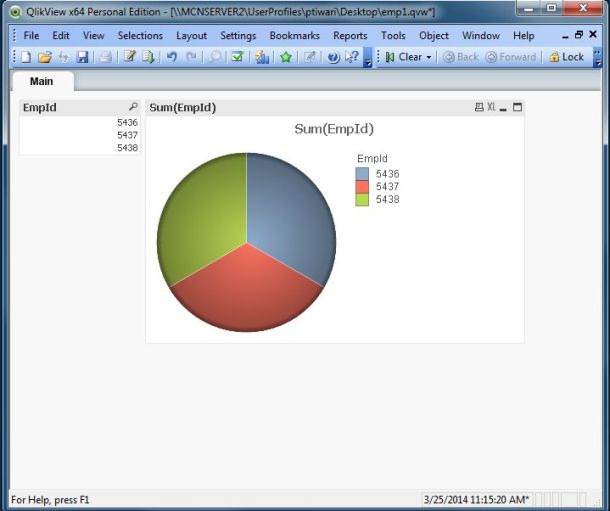610x511 pixels.
Task: Click search icon in EmpId list box
Action: click(x=133, y=107)
